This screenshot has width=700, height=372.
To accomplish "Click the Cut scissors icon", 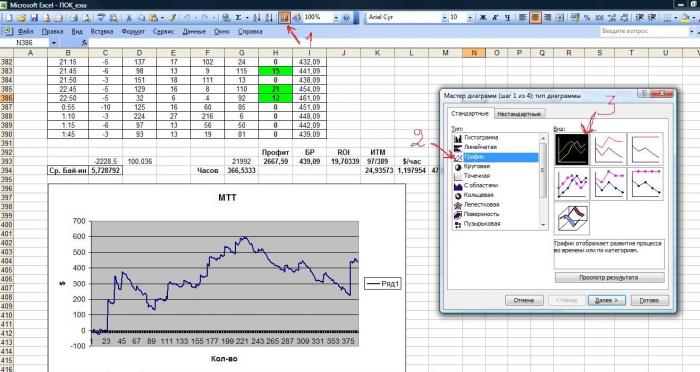I will click(x=129, y=18).
